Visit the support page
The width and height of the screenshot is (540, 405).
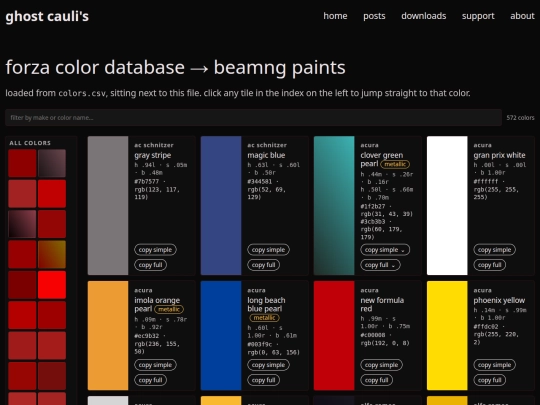478,16
